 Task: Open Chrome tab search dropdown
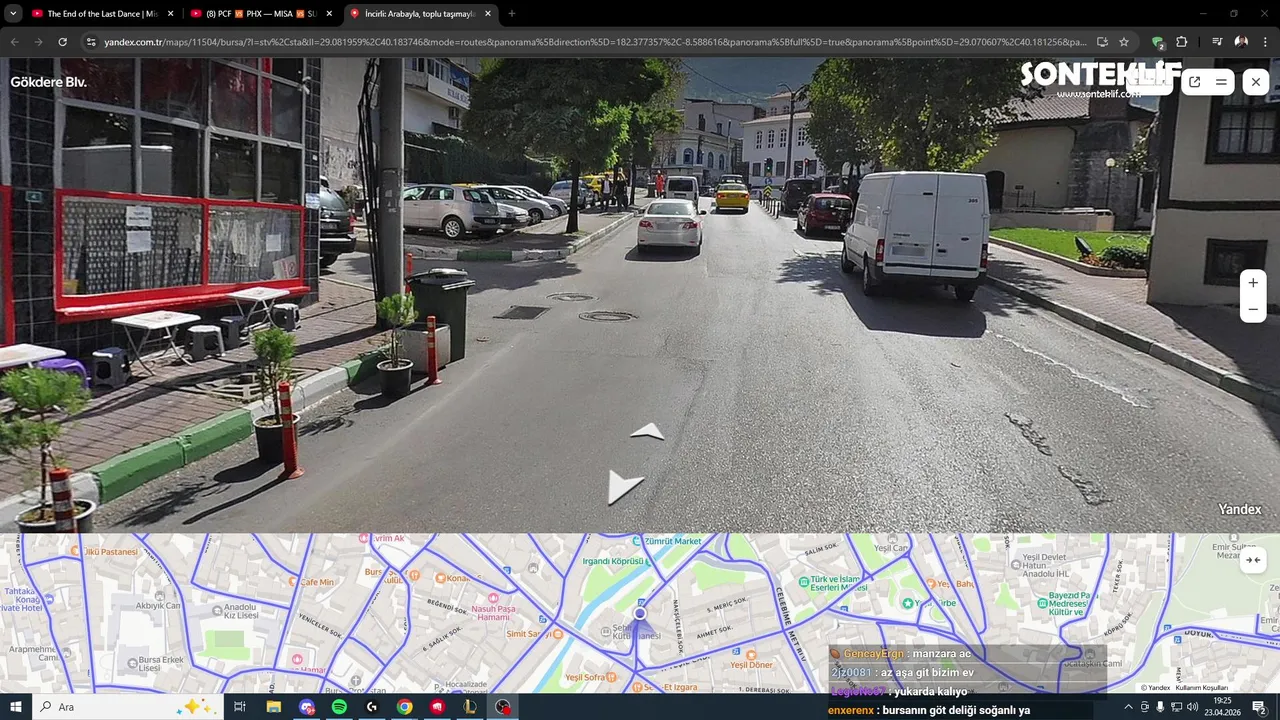[13, 13]
